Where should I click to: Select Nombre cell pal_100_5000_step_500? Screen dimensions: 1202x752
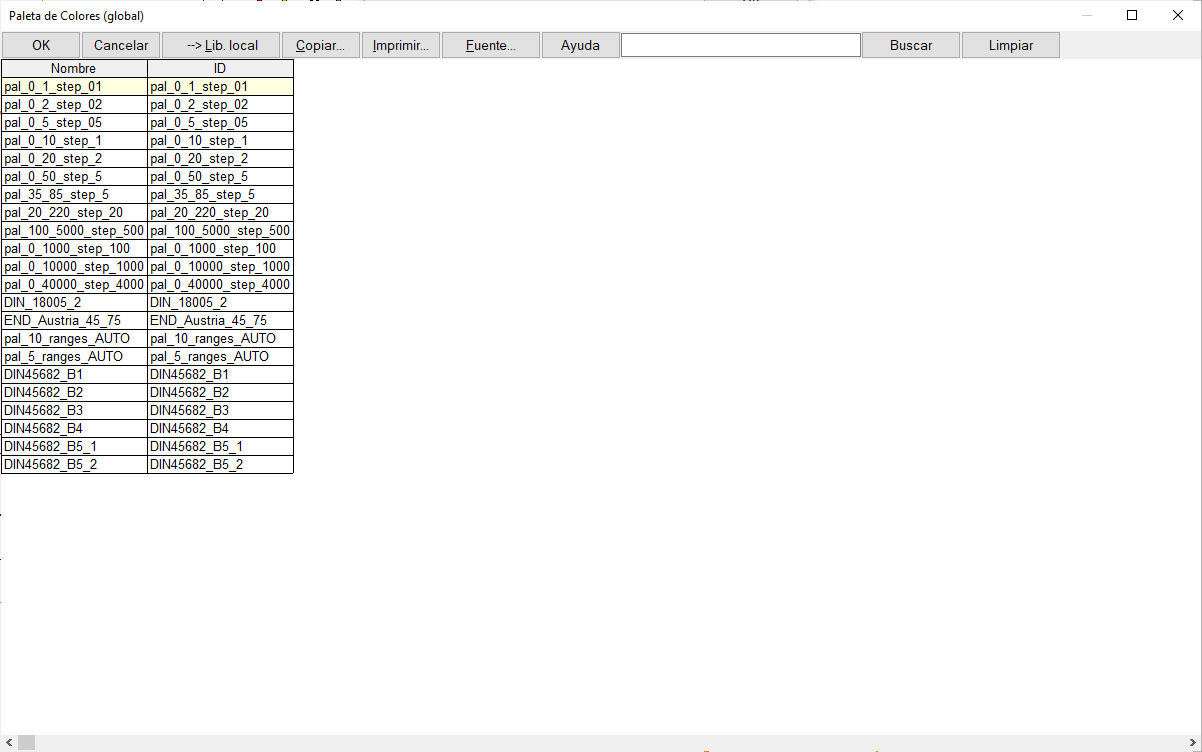[74, 231]
